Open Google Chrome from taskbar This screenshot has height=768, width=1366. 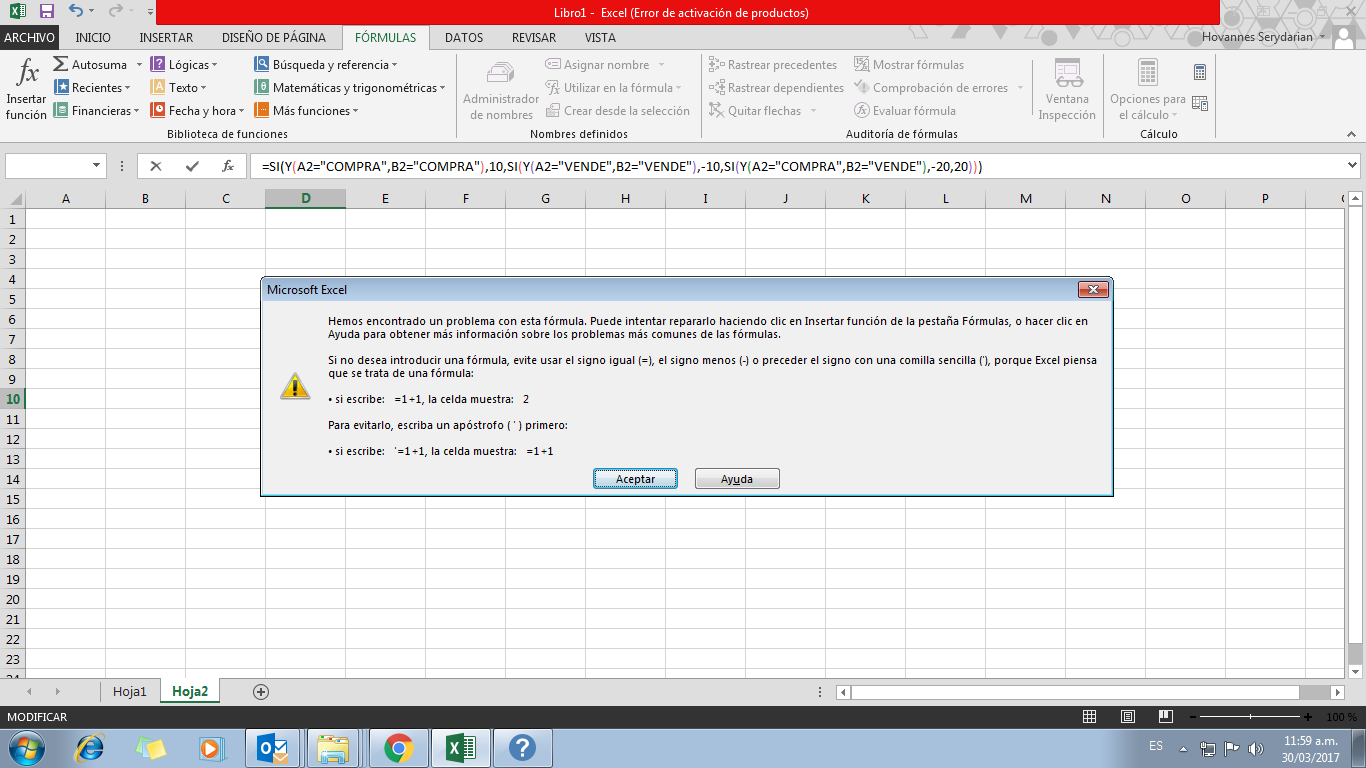(398, 748)
